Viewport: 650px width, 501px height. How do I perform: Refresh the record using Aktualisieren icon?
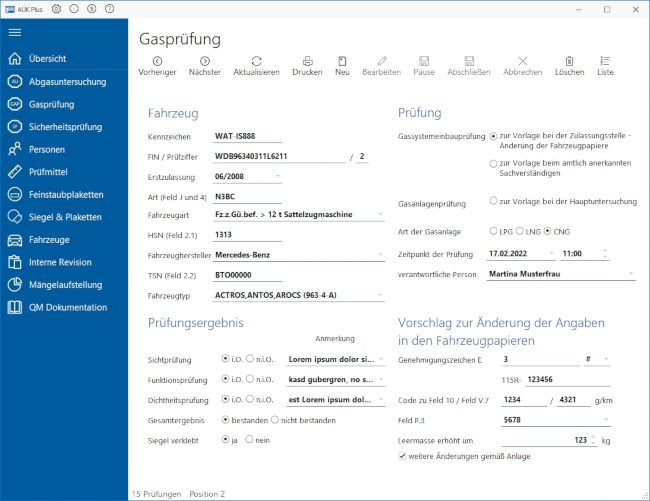(x=256, y=61)
